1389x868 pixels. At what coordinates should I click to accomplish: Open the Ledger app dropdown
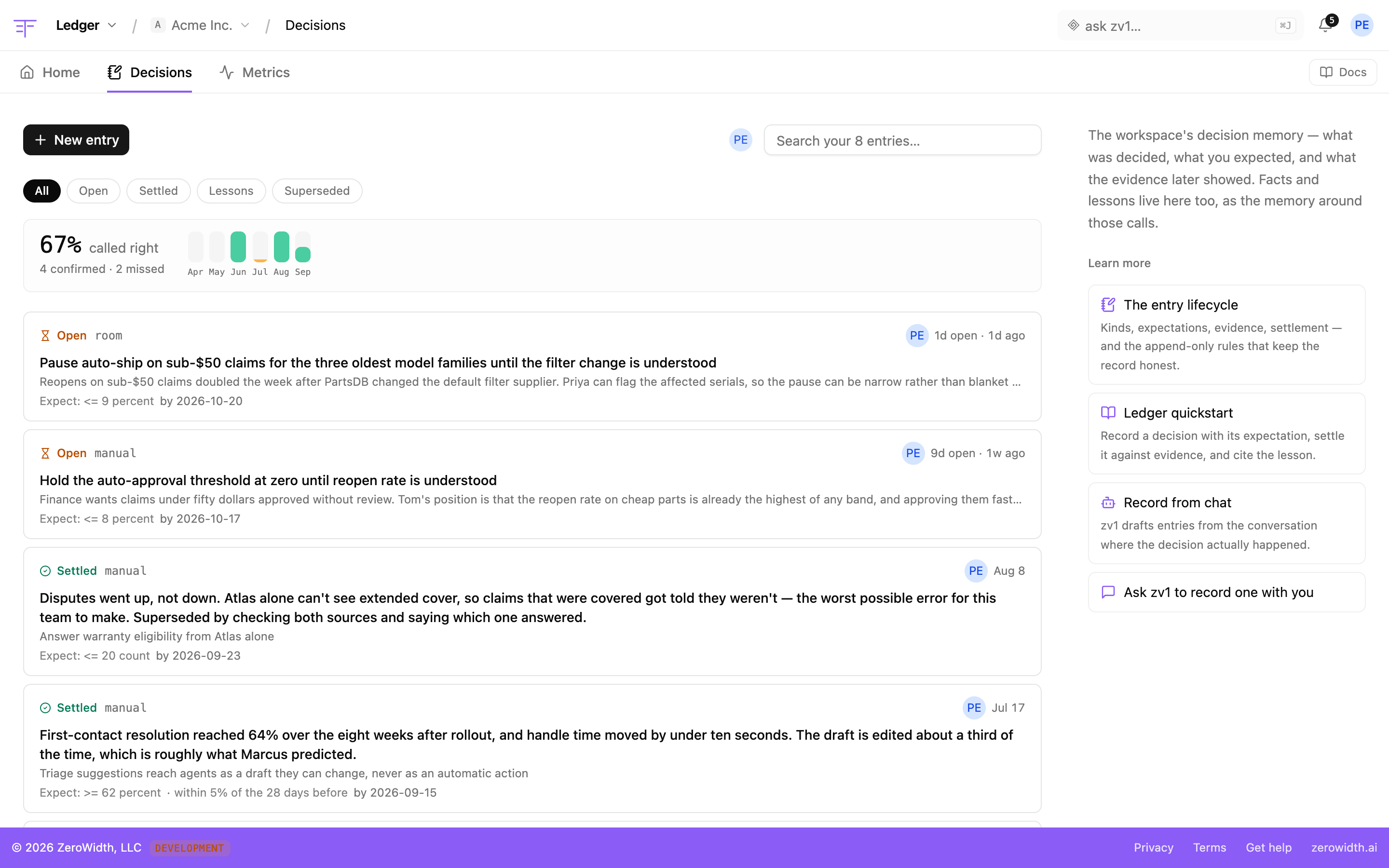click(x=86, y=25)
